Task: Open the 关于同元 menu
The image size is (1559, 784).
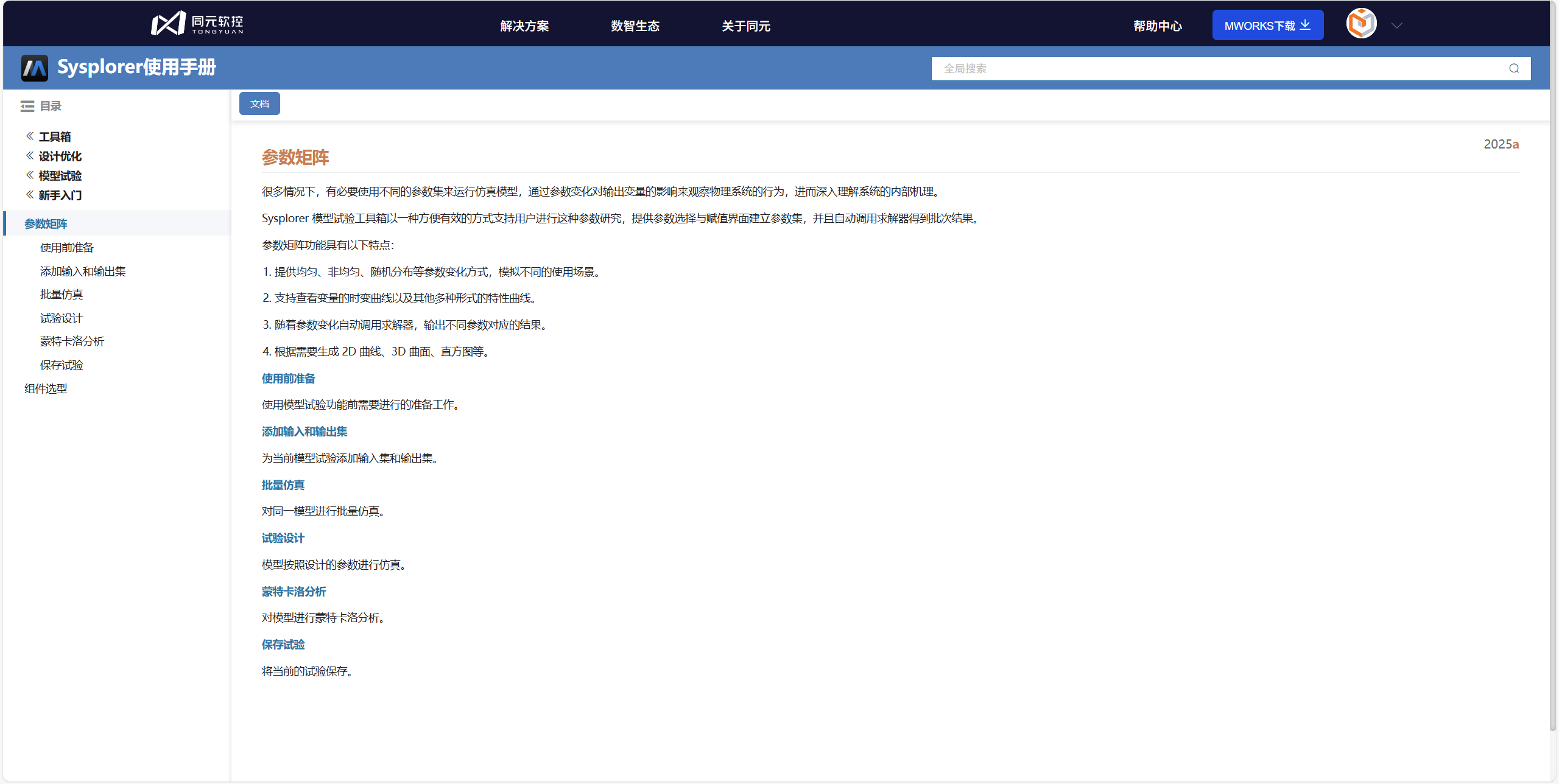Action: tap(746, 26)
